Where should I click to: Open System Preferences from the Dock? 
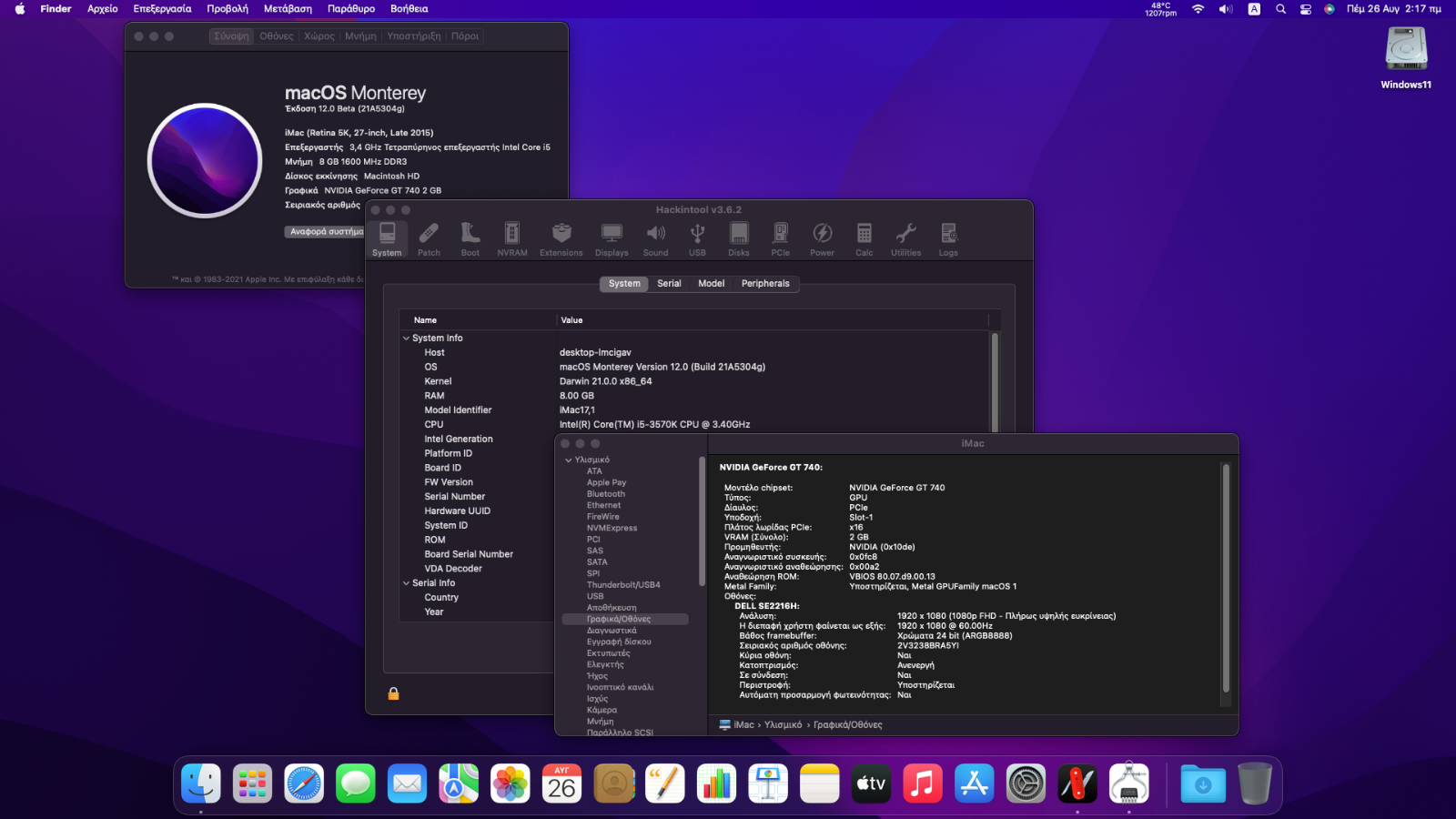pos(1026,784)
